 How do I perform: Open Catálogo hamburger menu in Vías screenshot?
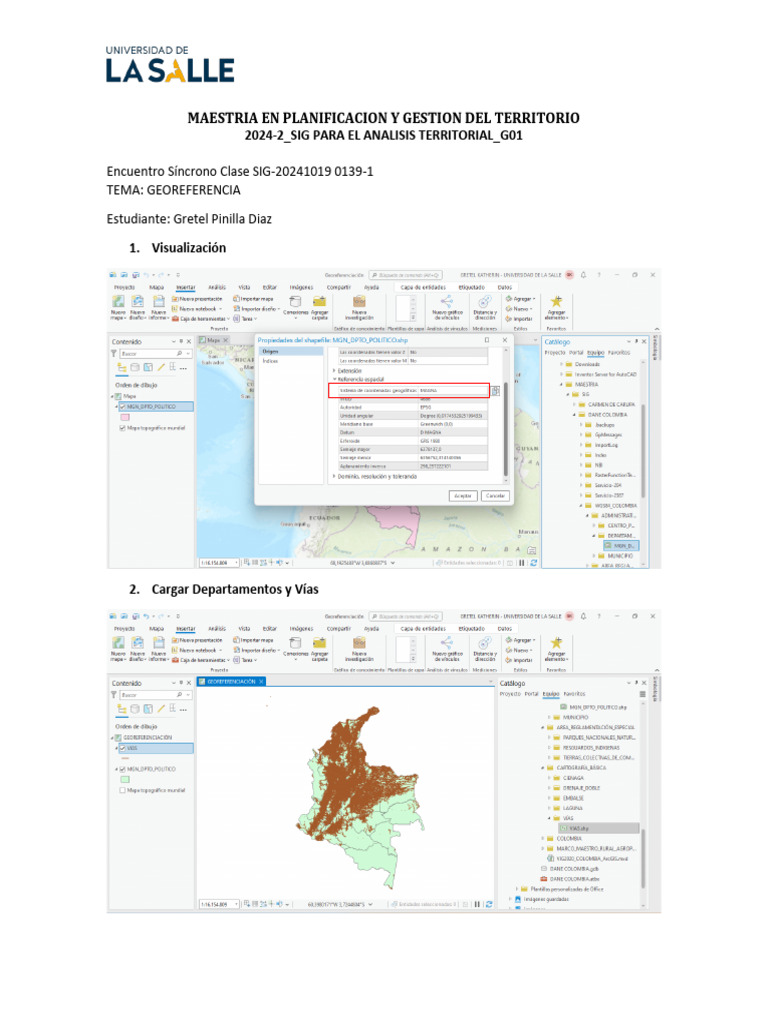click(x=643, y=694)
